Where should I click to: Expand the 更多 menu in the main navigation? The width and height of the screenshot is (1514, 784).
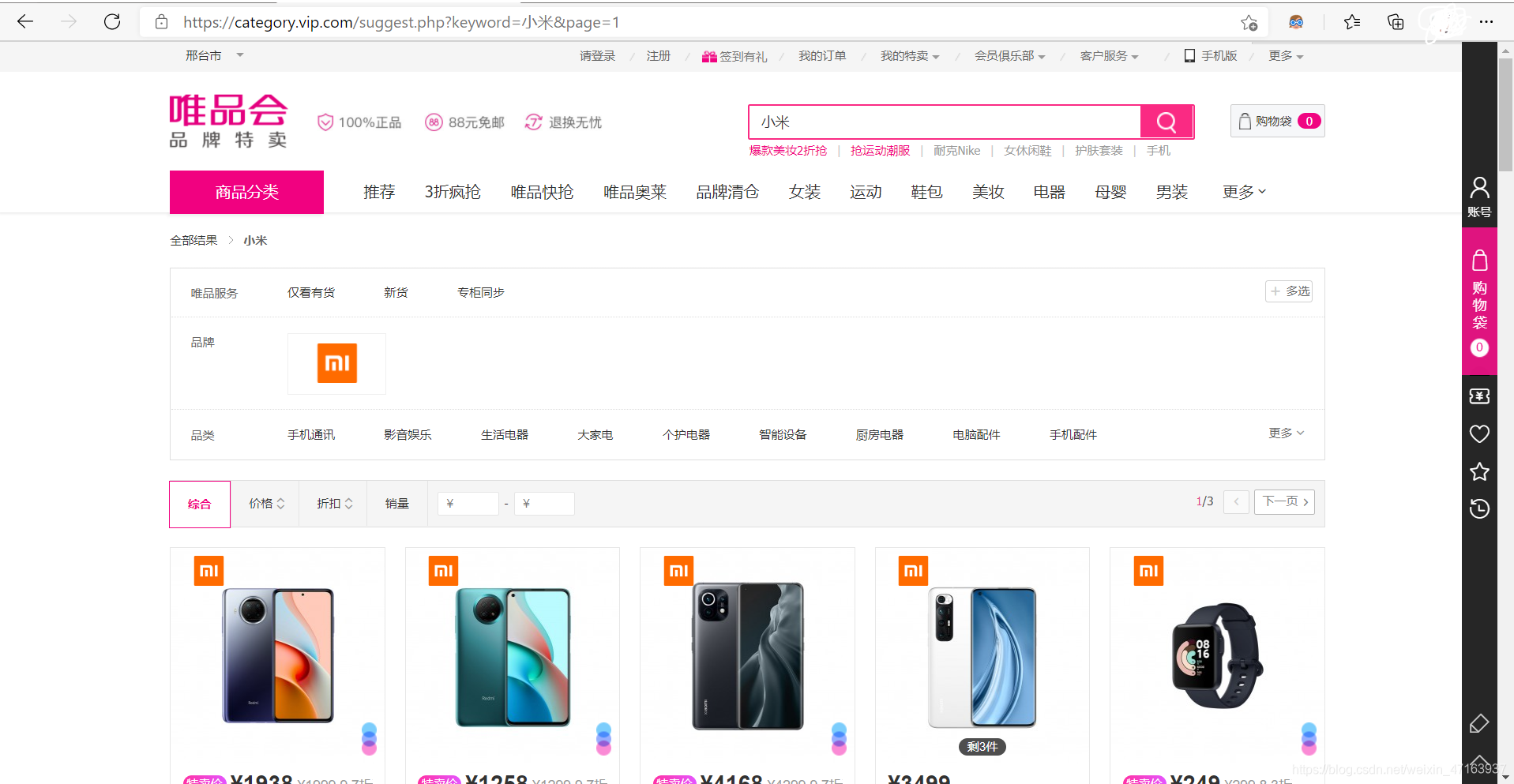click(x=1244, y=192)
